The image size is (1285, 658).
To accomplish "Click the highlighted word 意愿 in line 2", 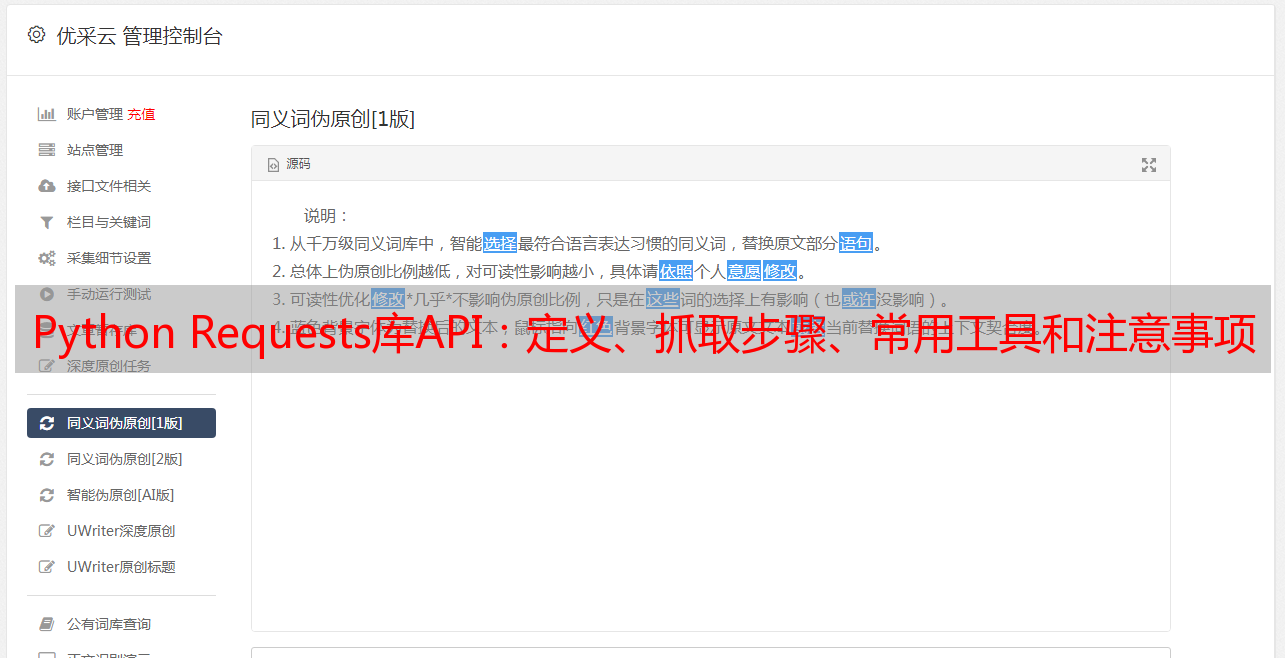I will (744, 271).
